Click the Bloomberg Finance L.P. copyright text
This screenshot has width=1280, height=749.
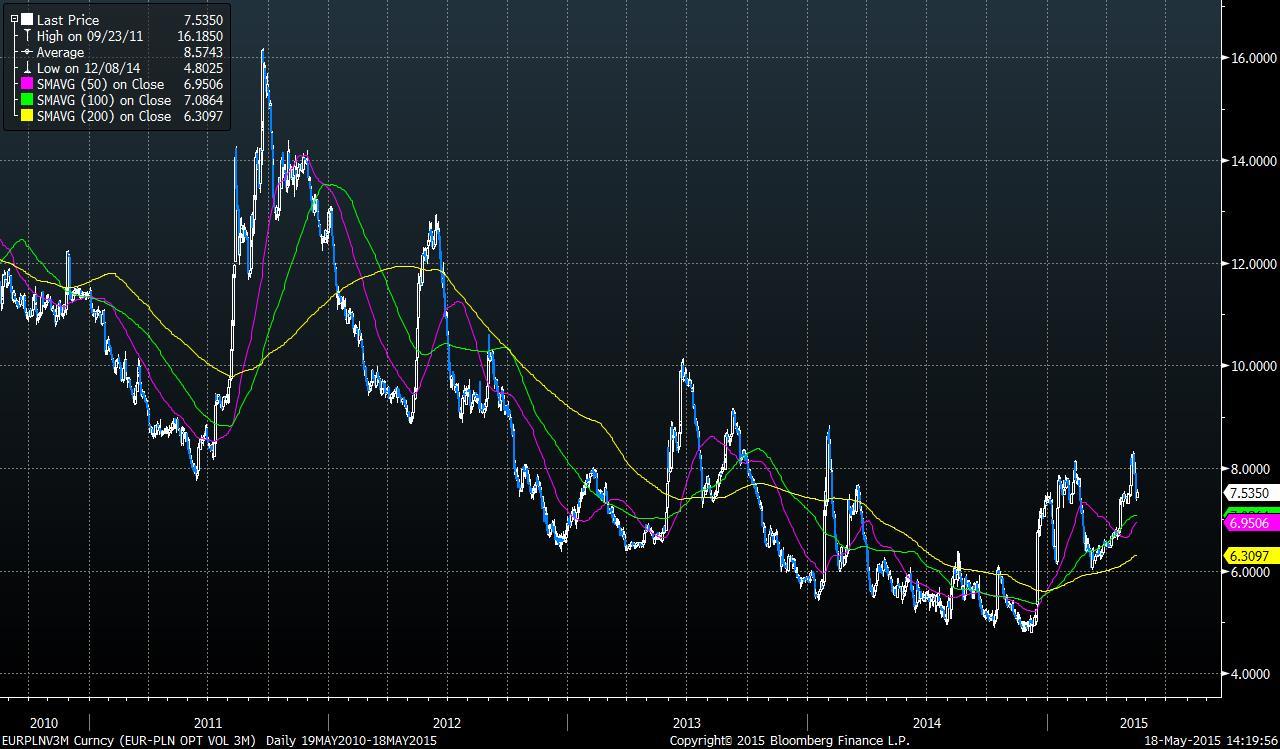coord(789,741)
